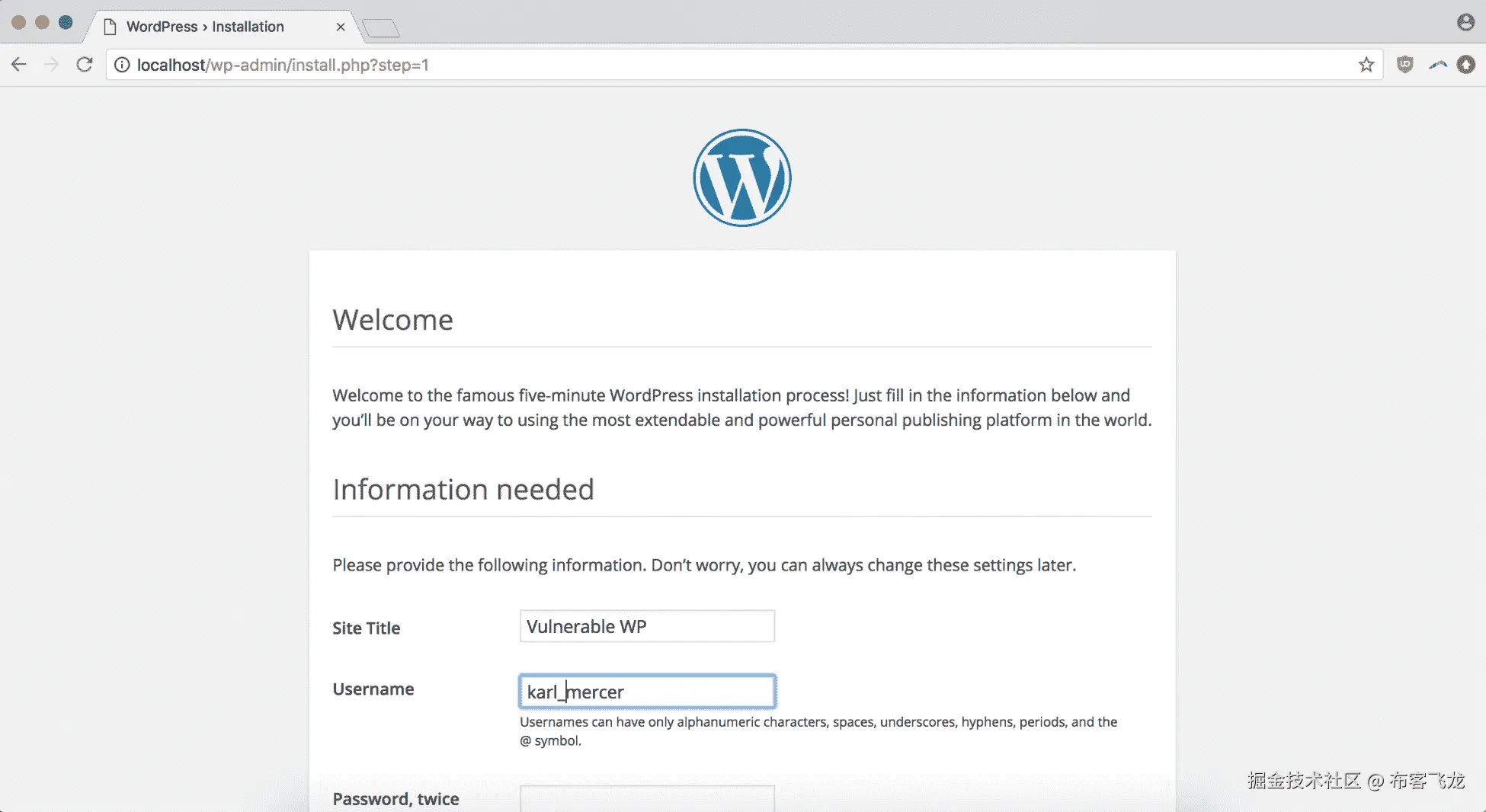This screenshot has height=812, width=1486.
Task: Focus the Username field containing karl_mercer
Action: pyautogui.click(x=647, y=692)
